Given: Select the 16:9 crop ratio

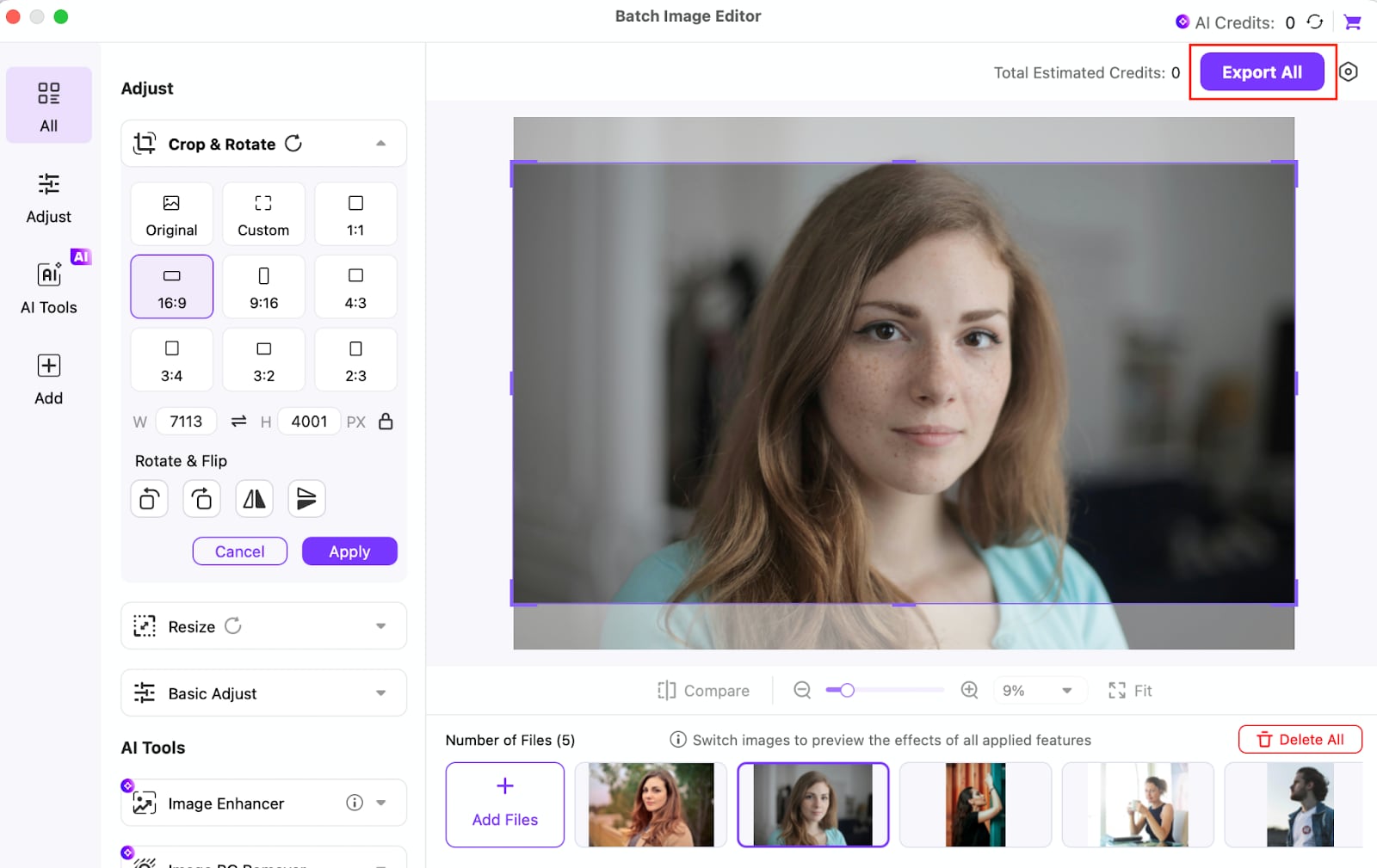Looking at the screenshot, I should (171, 286).
